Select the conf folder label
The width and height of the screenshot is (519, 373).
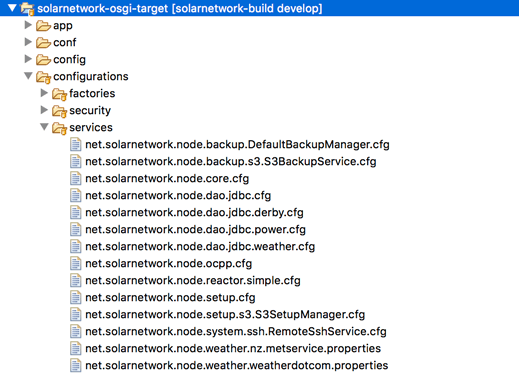(65, 42)
